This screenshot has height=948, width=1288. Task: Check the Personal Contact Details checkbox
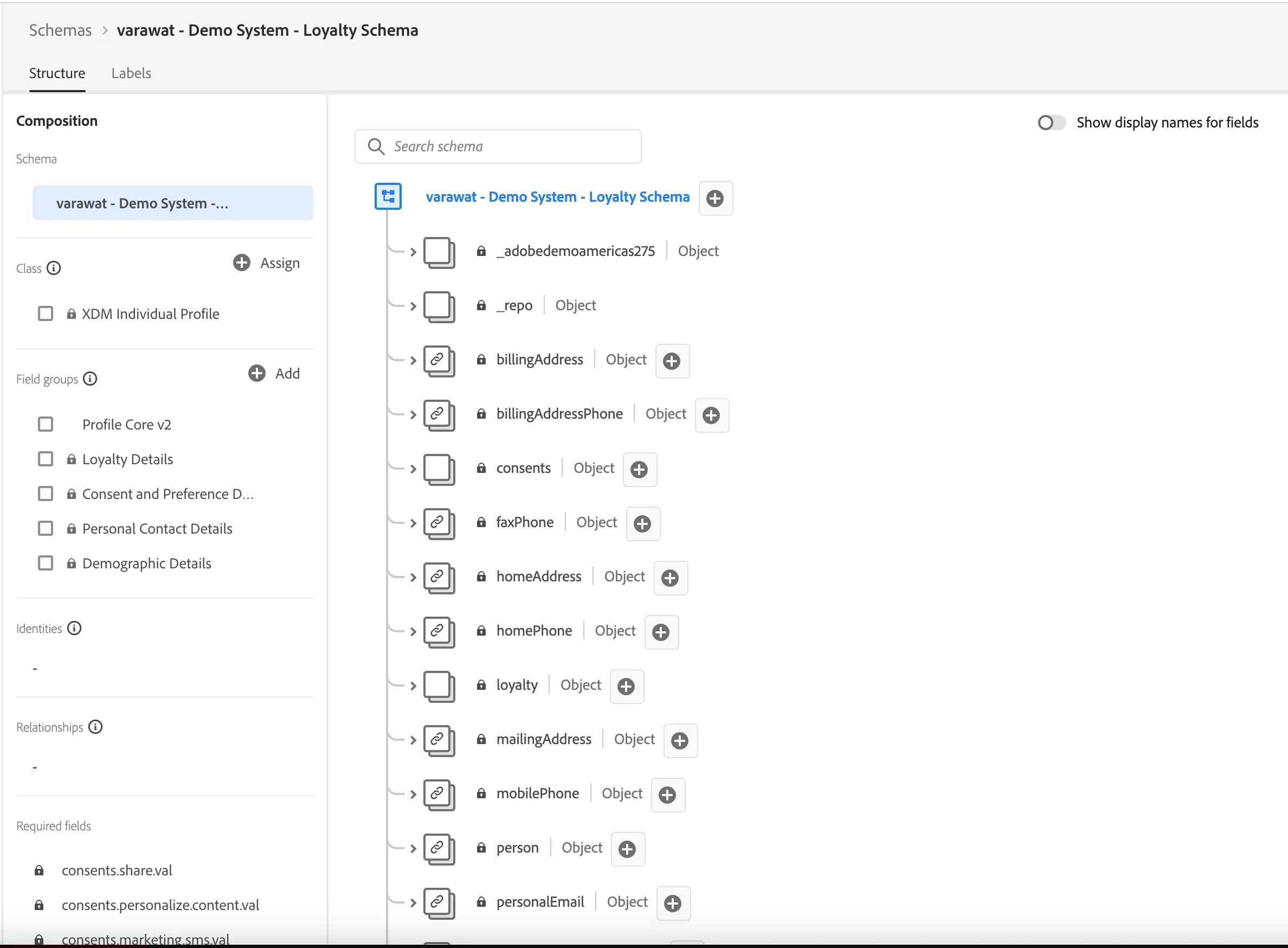pyautogui.click(x=46, y=528)
